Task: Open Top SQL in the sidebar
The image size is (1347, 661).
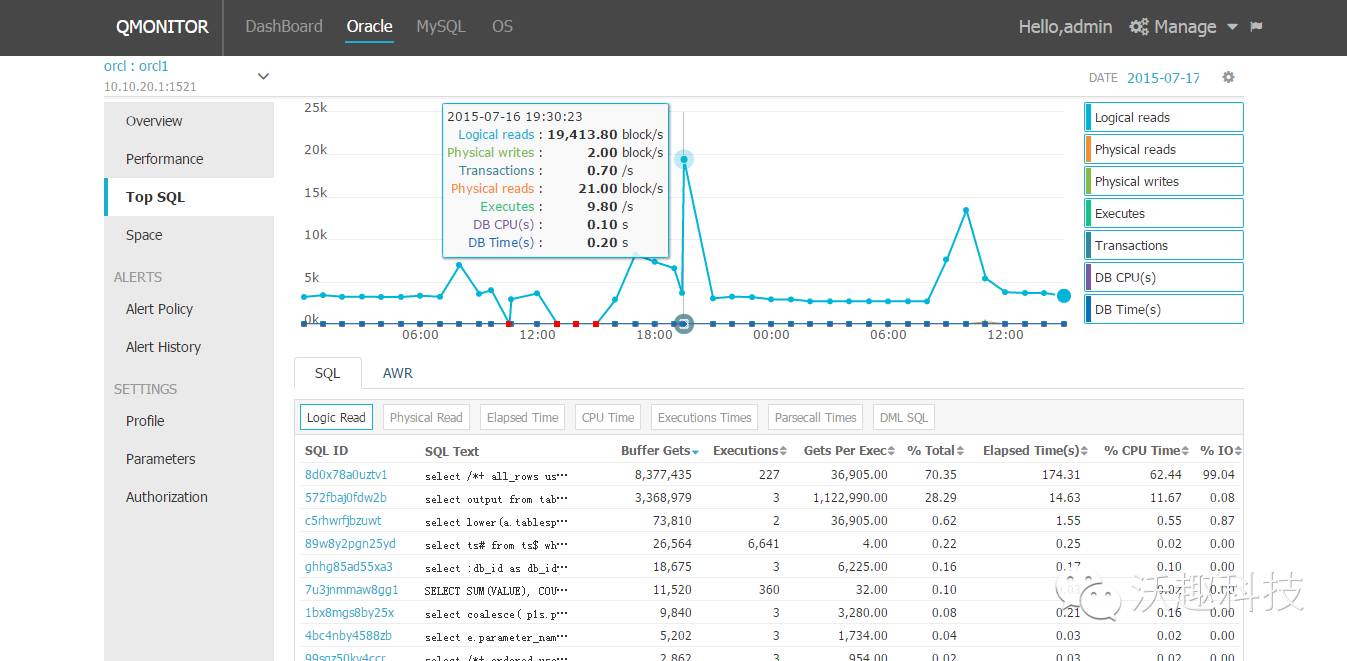Action: coord(189,197)
